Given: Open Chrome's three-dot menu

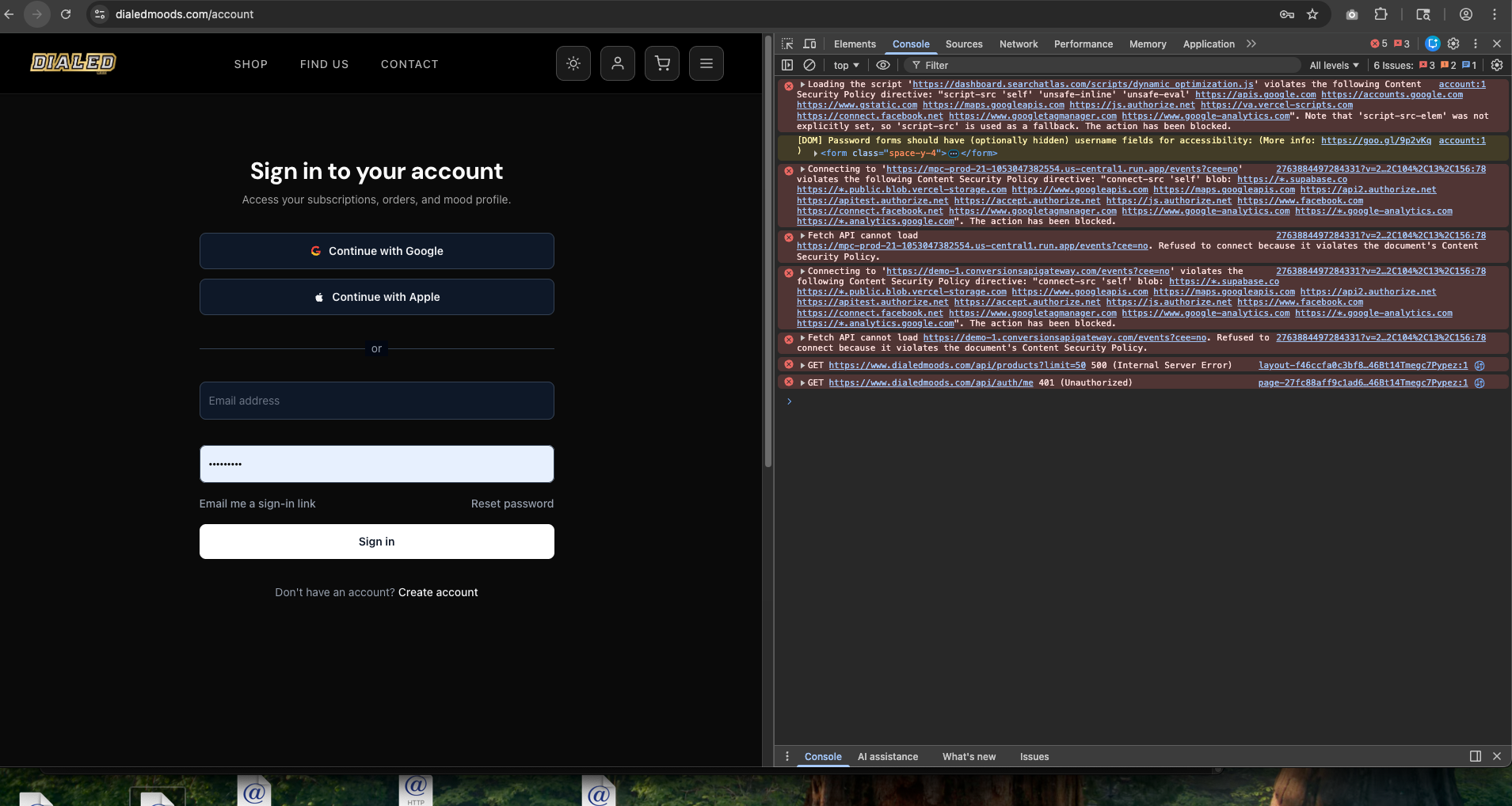Looking at the screenshot, I should tap(1495, 14).
